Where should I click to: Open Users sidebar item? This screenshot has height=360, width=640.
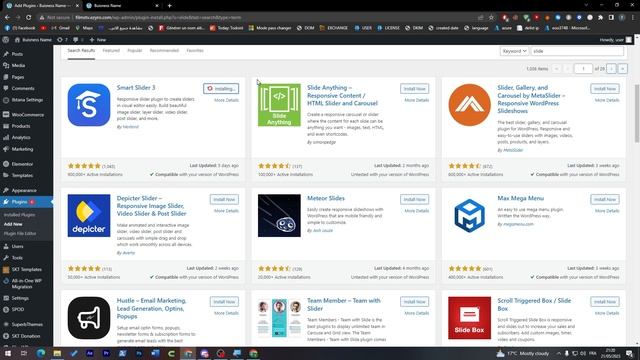(x=17, y=247)
